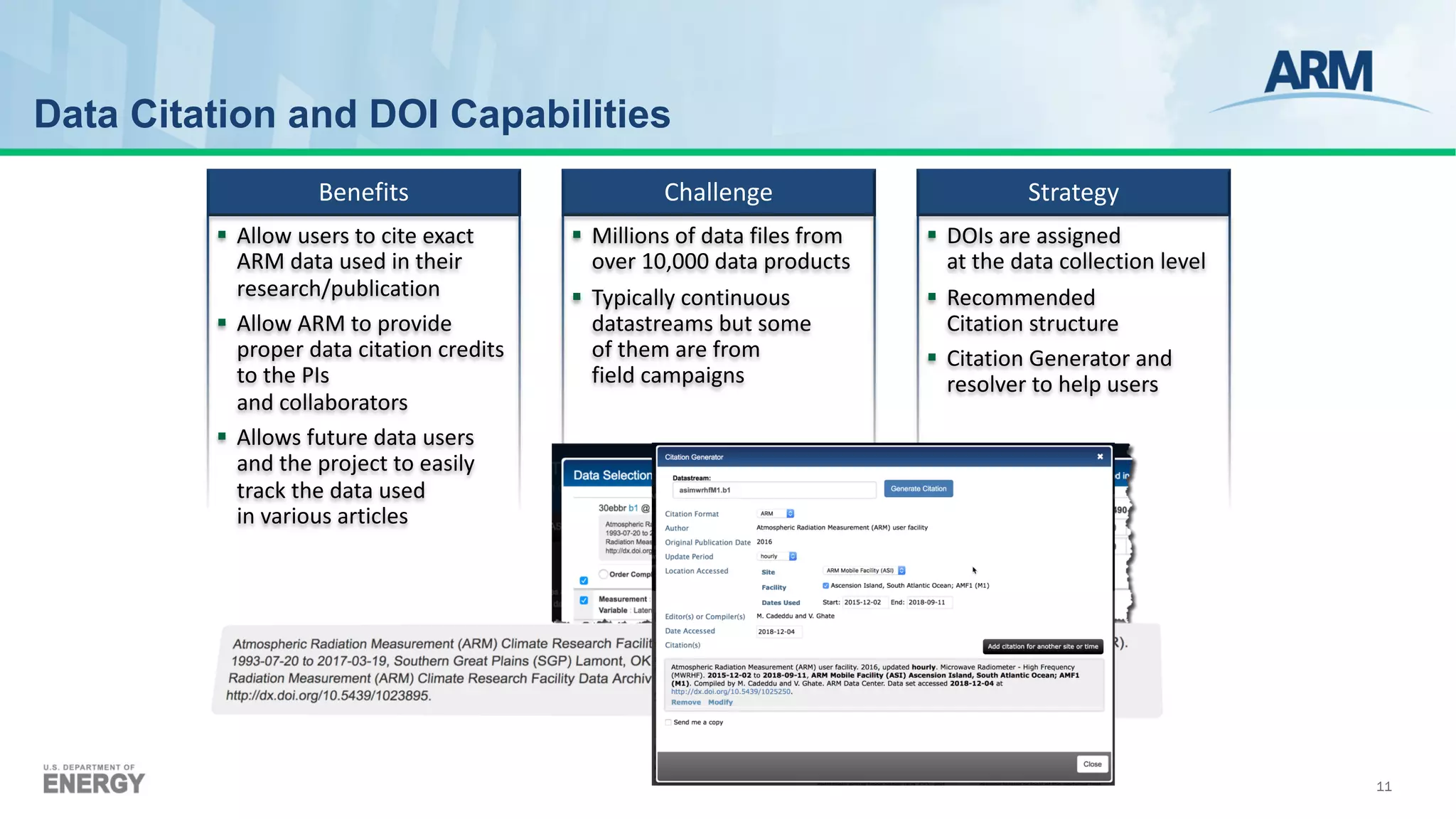Enable the Send me a copy checkbox

point(668,722)
